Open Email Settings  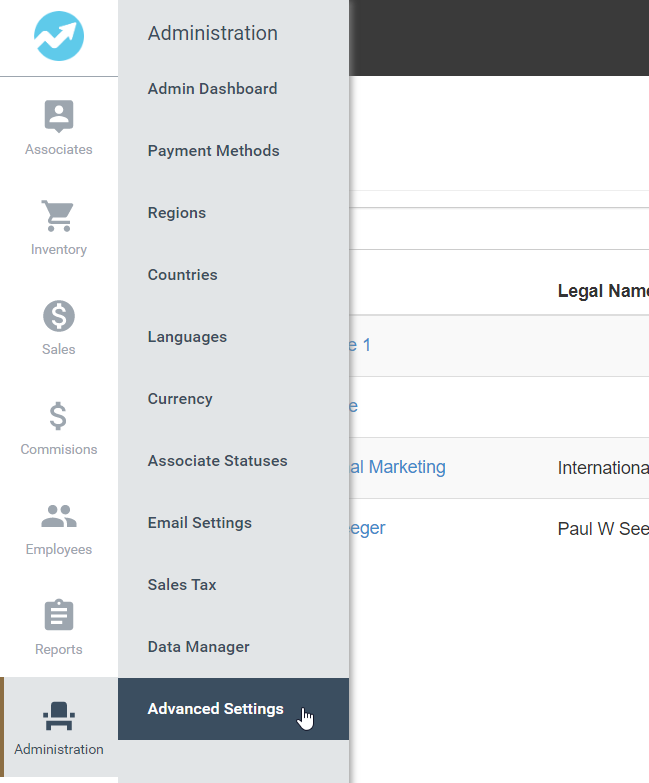click(199, 523)
